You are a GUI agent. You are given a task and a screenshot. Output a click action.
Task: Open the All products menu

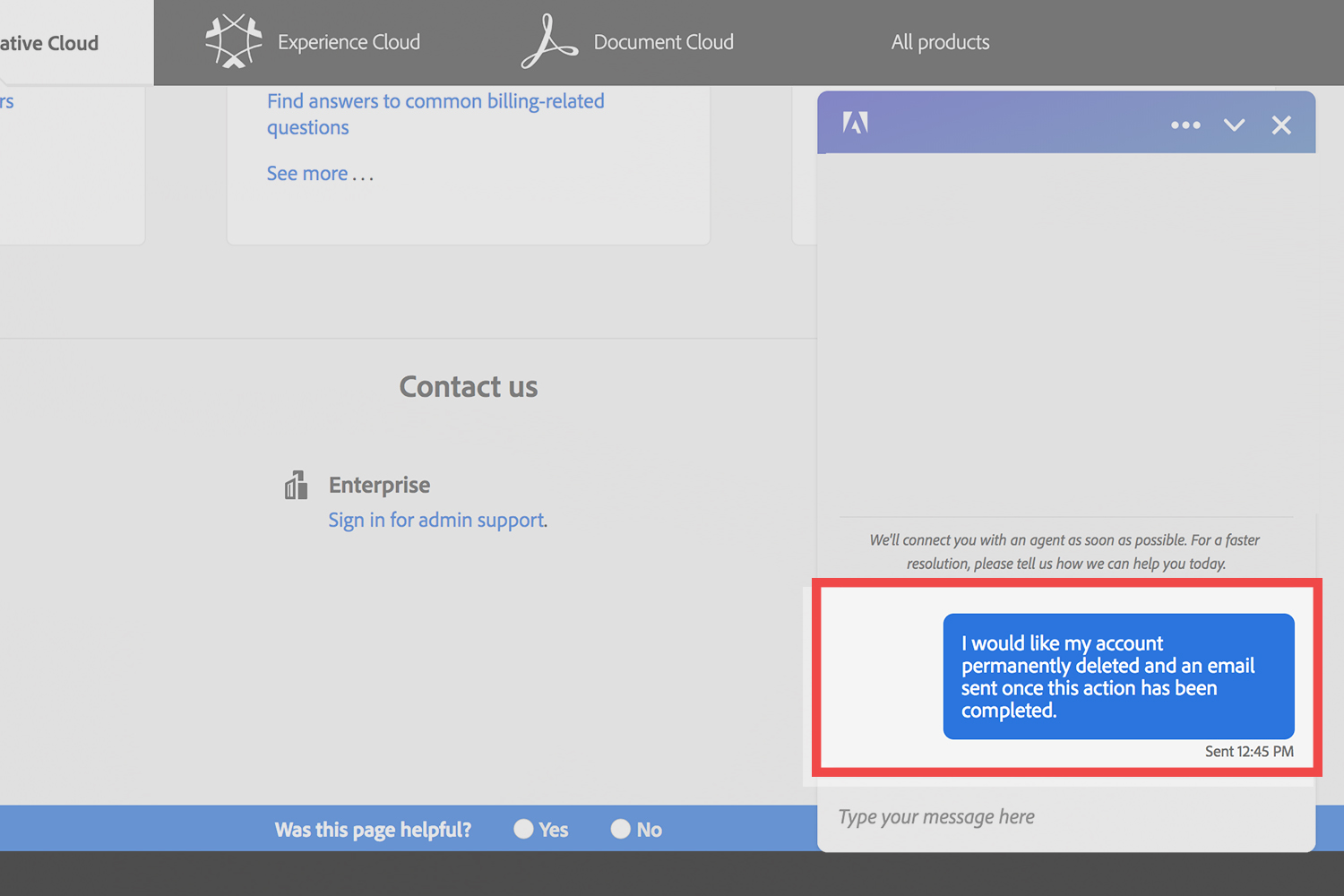940,42
